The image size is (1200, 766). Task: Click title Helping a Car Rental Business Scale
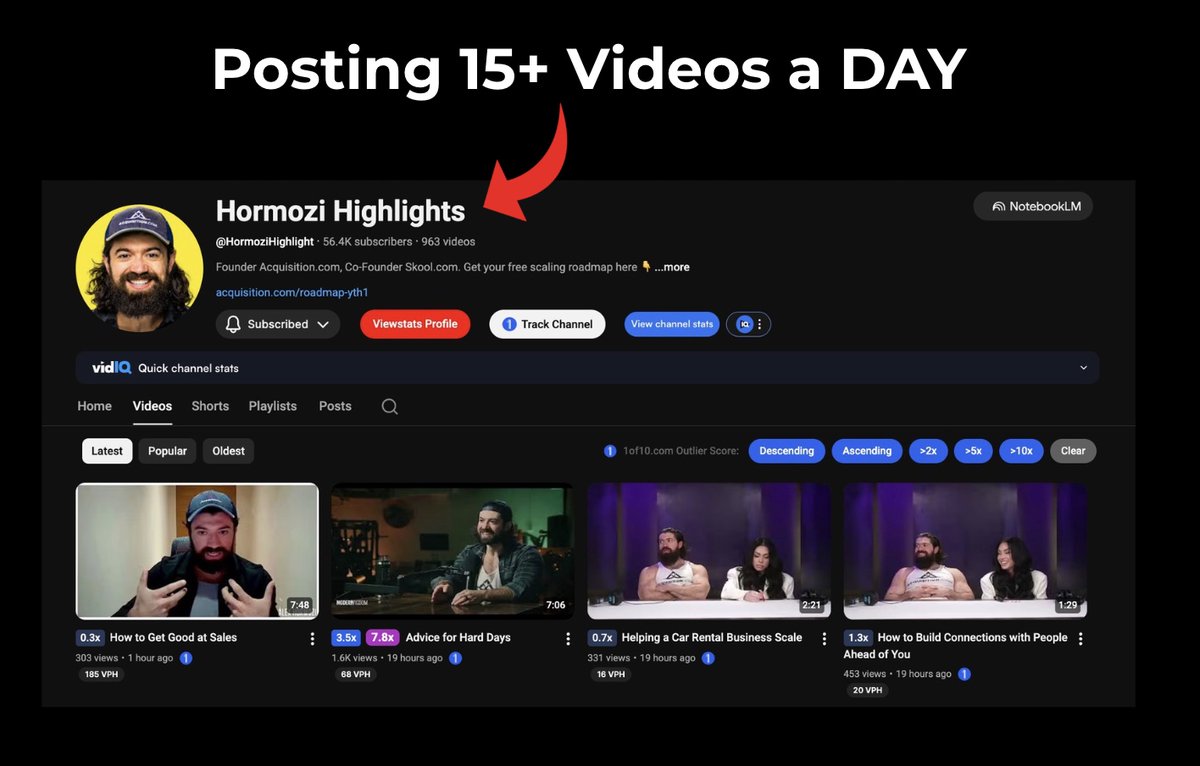[x=712, y=637]
